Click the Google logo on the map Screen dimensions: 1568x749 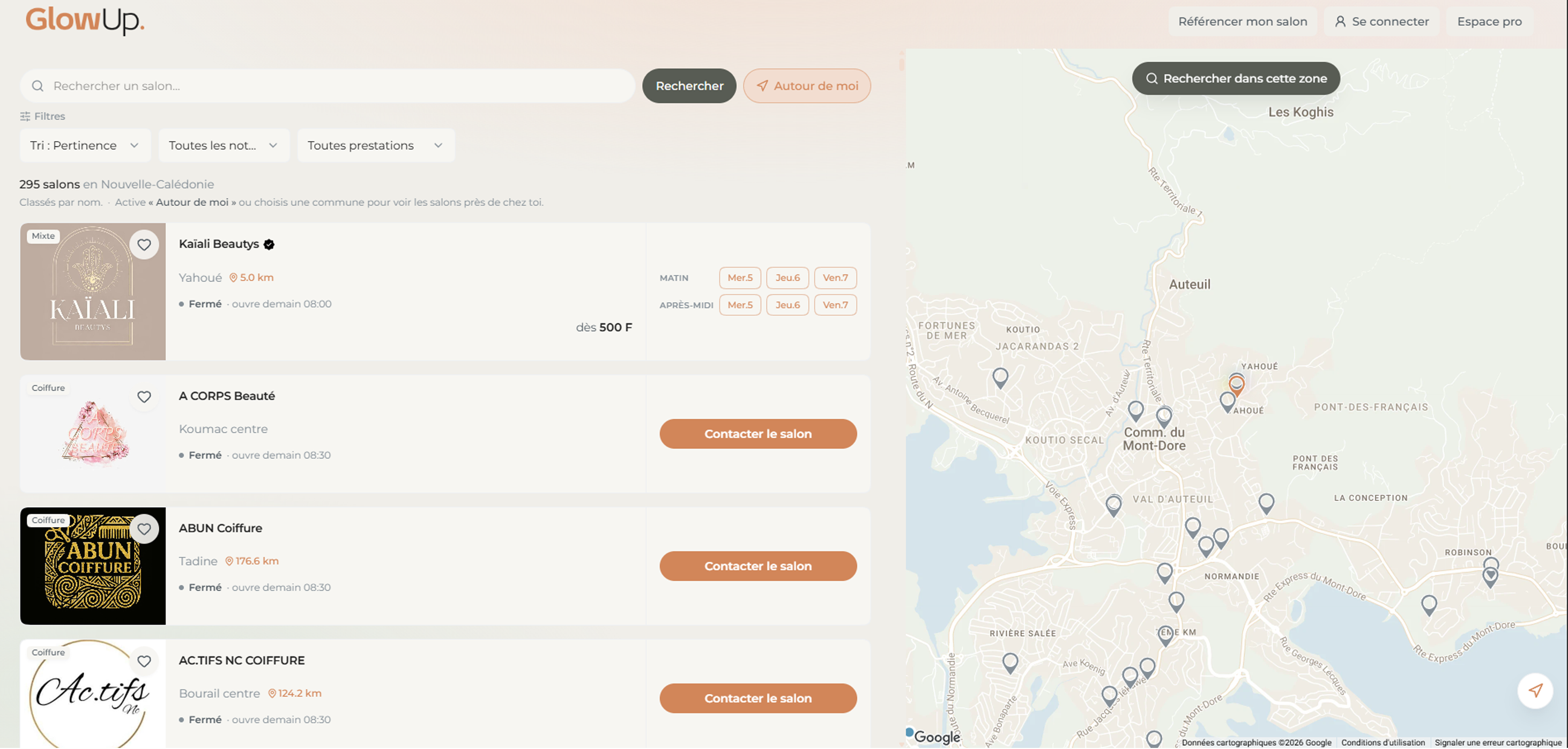[937, 737]
